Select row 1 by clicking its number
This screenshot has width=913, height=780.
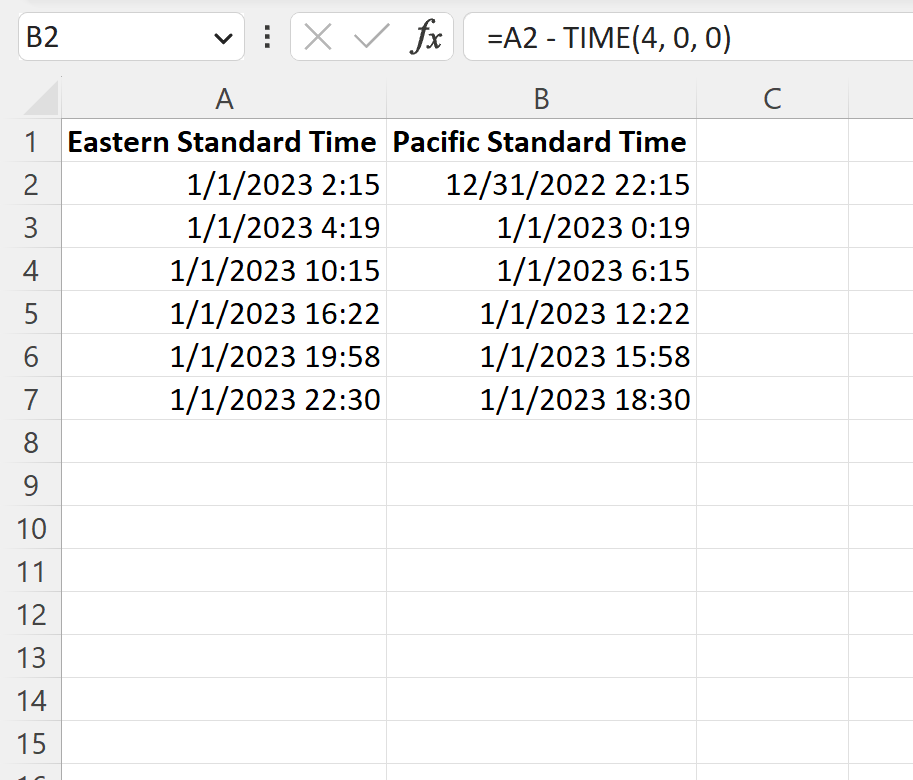[x=33, y=141]
